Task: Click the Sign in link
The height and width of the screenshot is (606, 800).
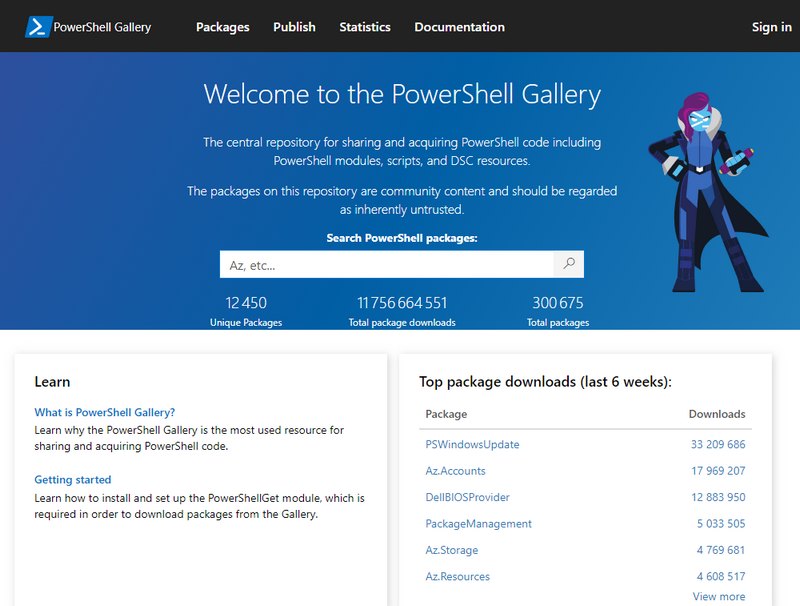Action: click(771, 27)
